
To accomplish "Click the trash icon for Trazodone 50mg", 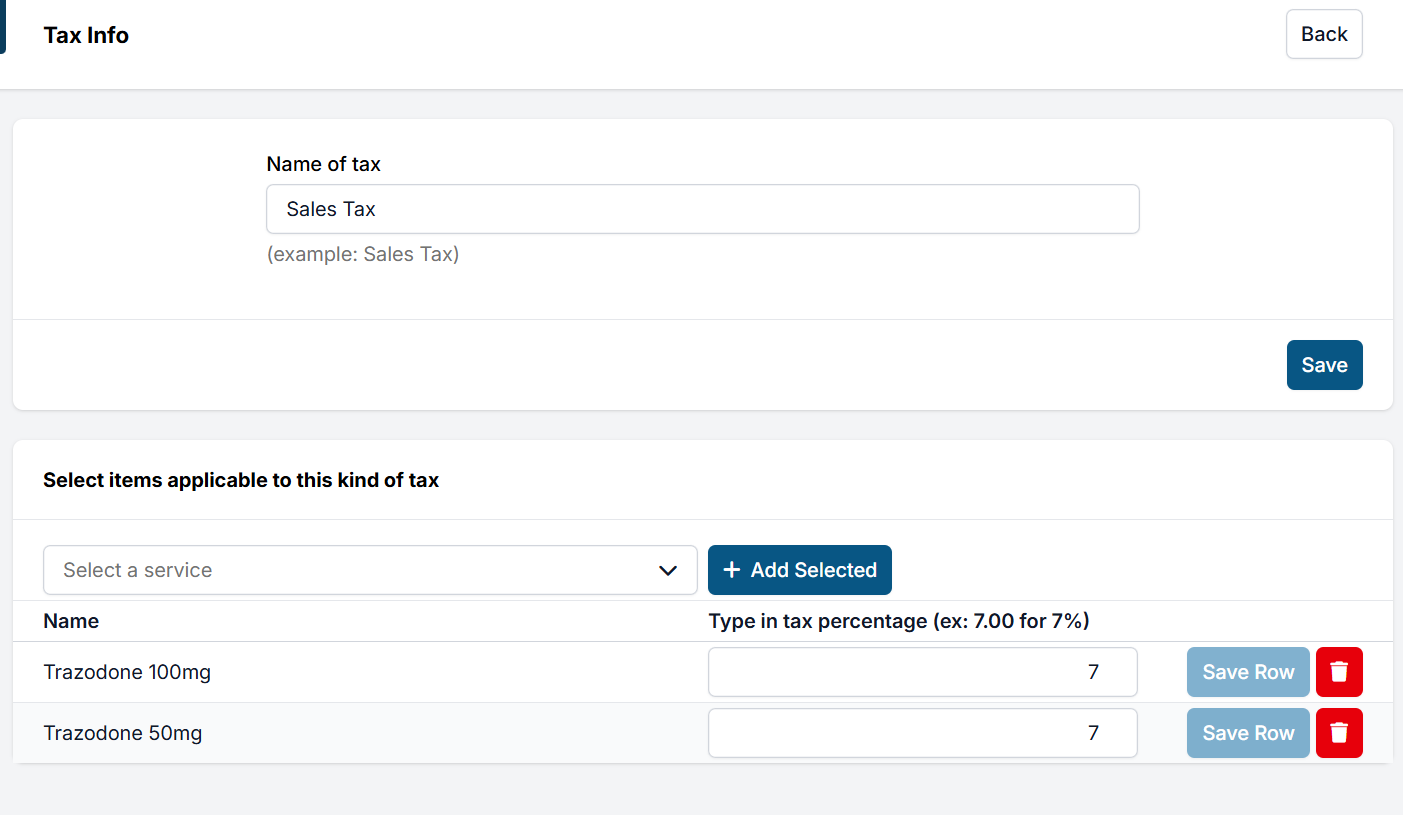I will (1339, 733).
